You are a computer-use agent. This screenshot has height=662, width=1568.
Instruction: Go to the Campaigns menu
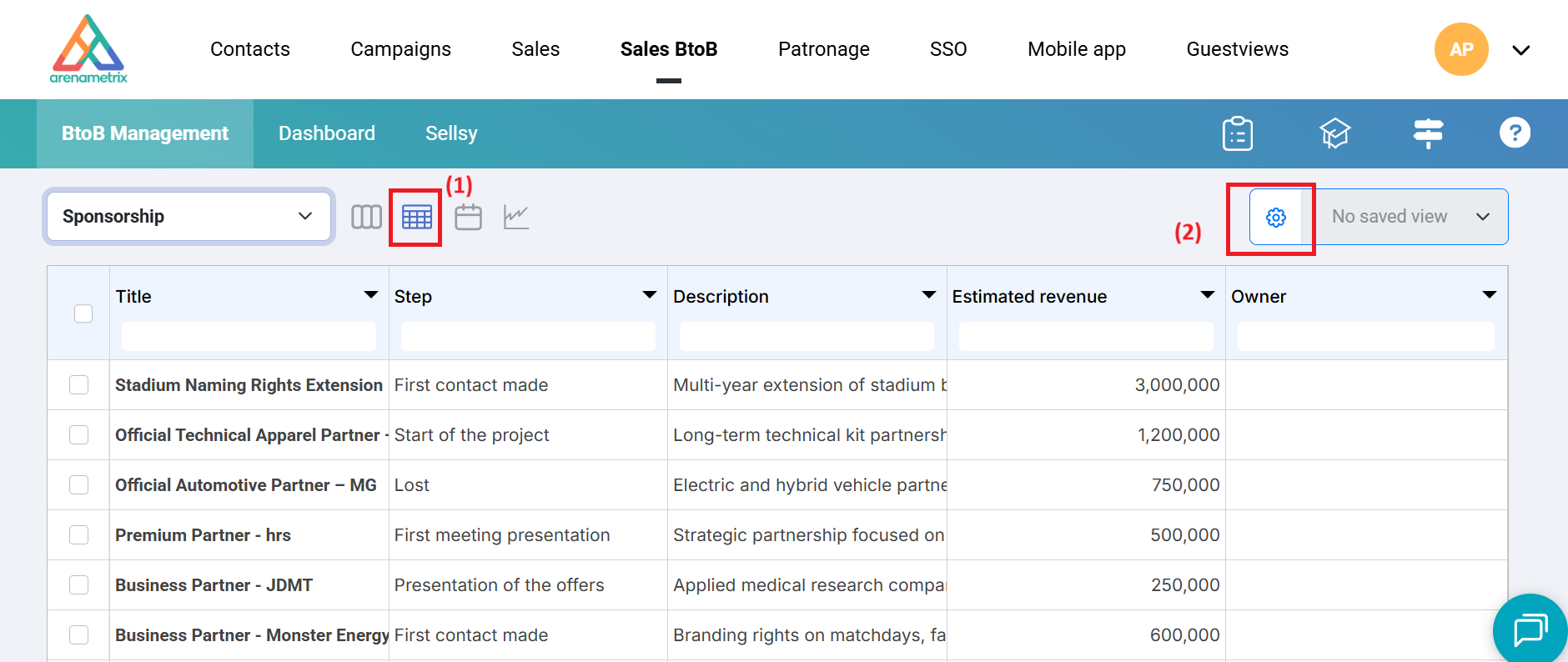click(x=400, y=49)
